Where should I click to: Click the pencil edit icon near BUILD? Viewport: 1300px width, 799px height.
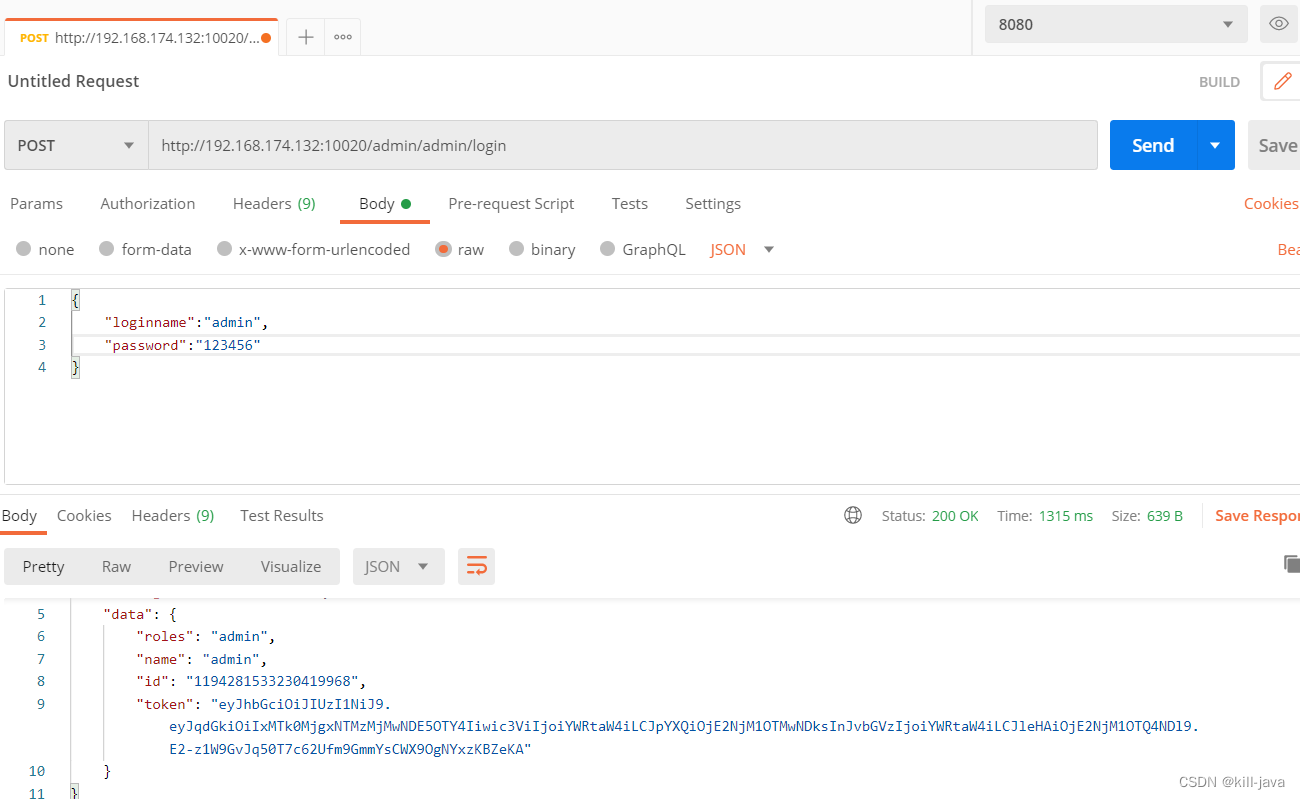point(1281,81)
